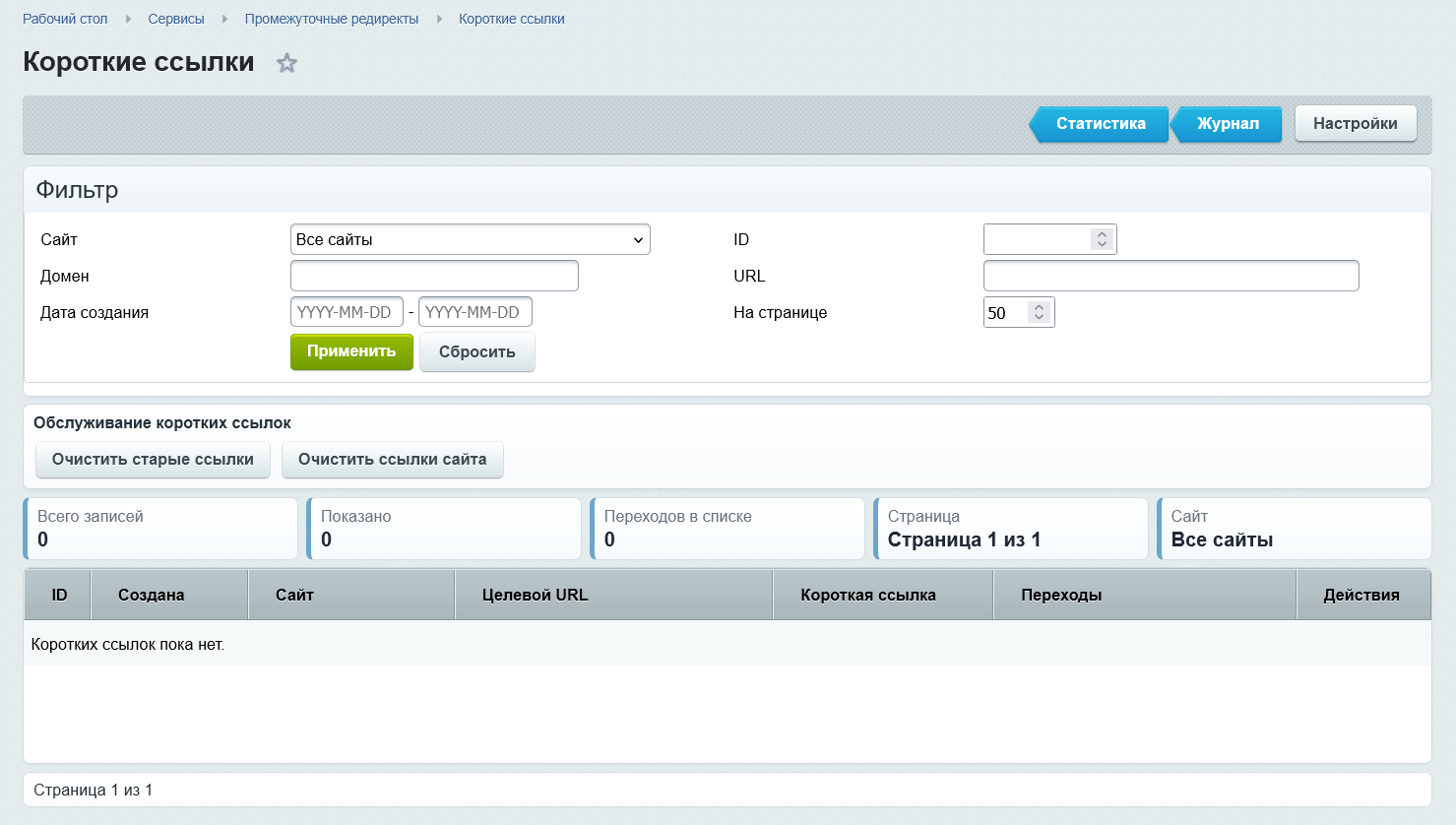Screen dimensions: 1456x825
Task: Click the URL filter input field
Action: pyautogui.click(x=1171, y=276)
